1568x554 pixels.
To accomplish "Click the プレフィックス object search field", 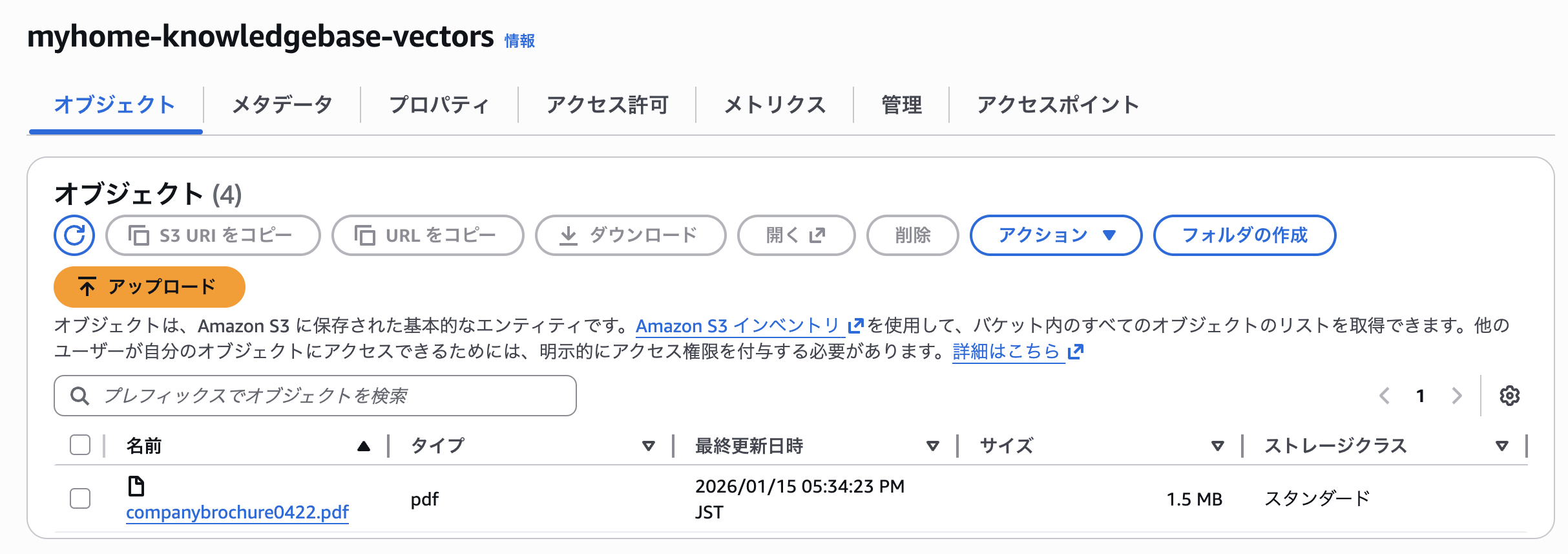I will [315, 396].
